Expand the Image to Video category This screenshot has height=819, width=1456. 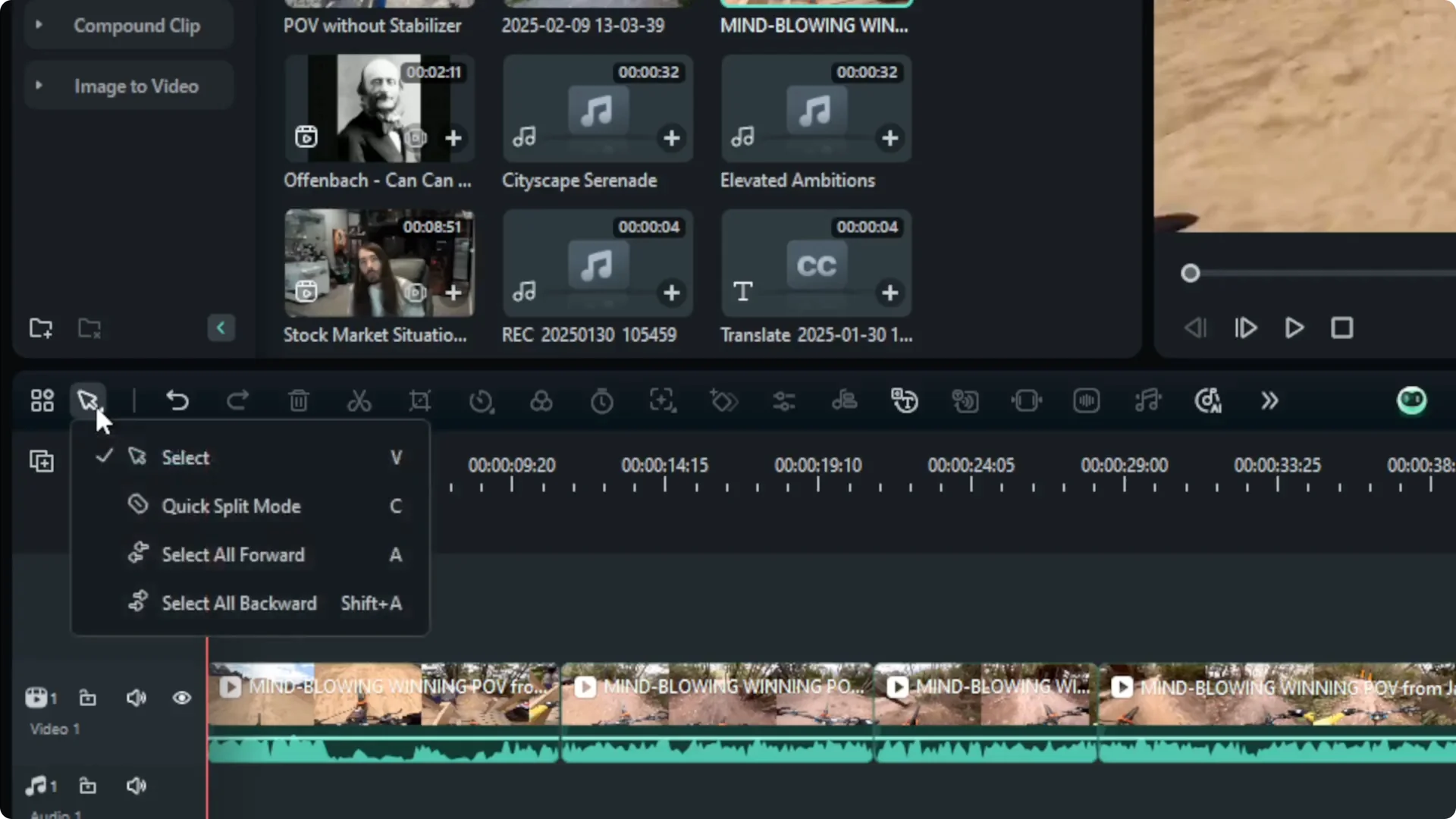[40, 86]
